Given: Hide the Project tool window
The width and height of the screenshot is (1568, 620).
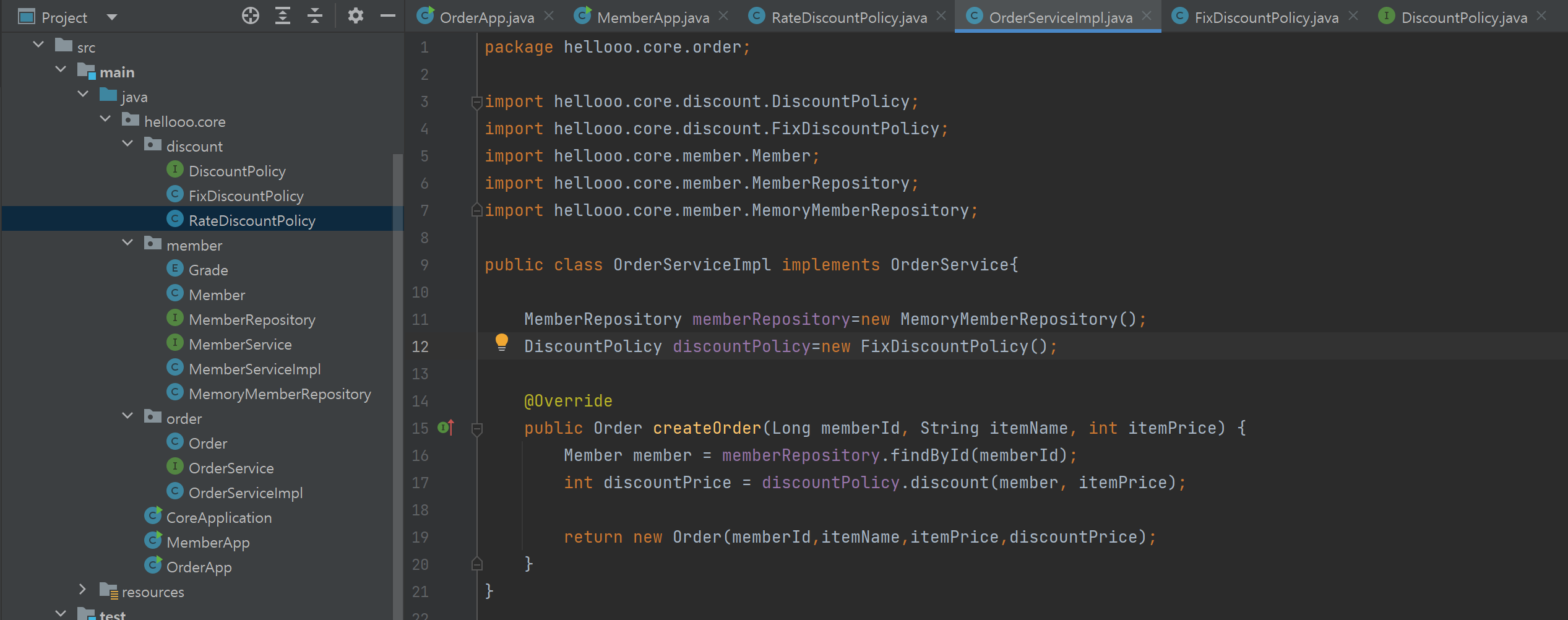Looking at the screenshot, I should pyautogui.click(x=388, y=16).
